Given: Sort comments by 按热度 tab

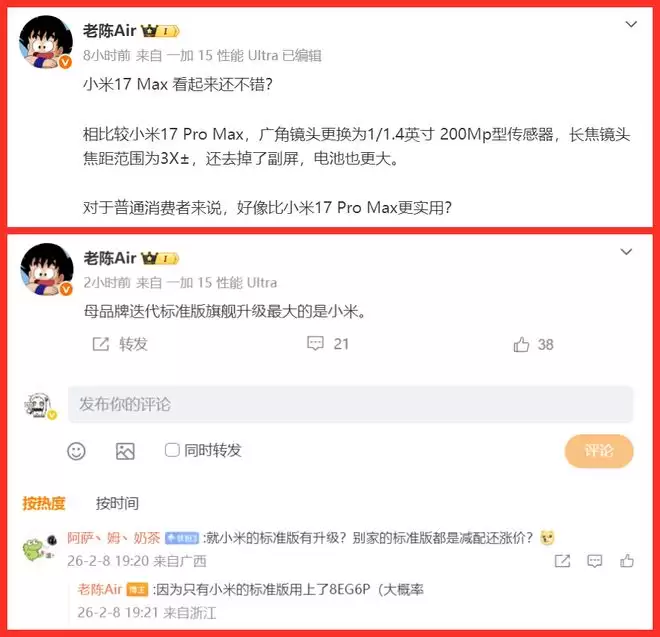Looking at the screenshot, I should 44,503.
